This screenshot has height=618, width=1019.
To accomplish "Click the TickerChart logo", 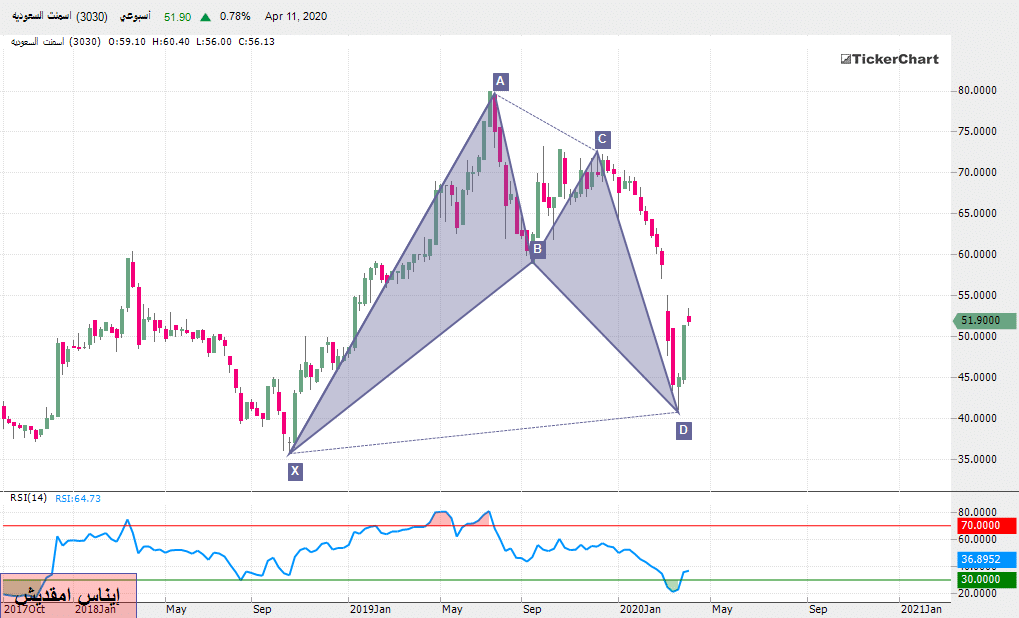I will (x=889, y=59).
